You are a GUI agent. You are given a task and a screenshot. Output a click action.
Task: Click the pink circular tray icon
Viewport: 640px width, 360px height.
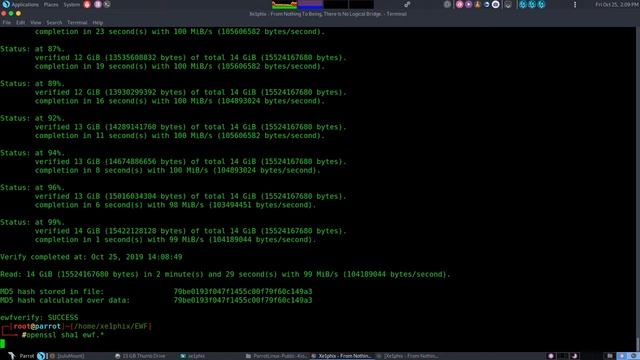[460, 4]
